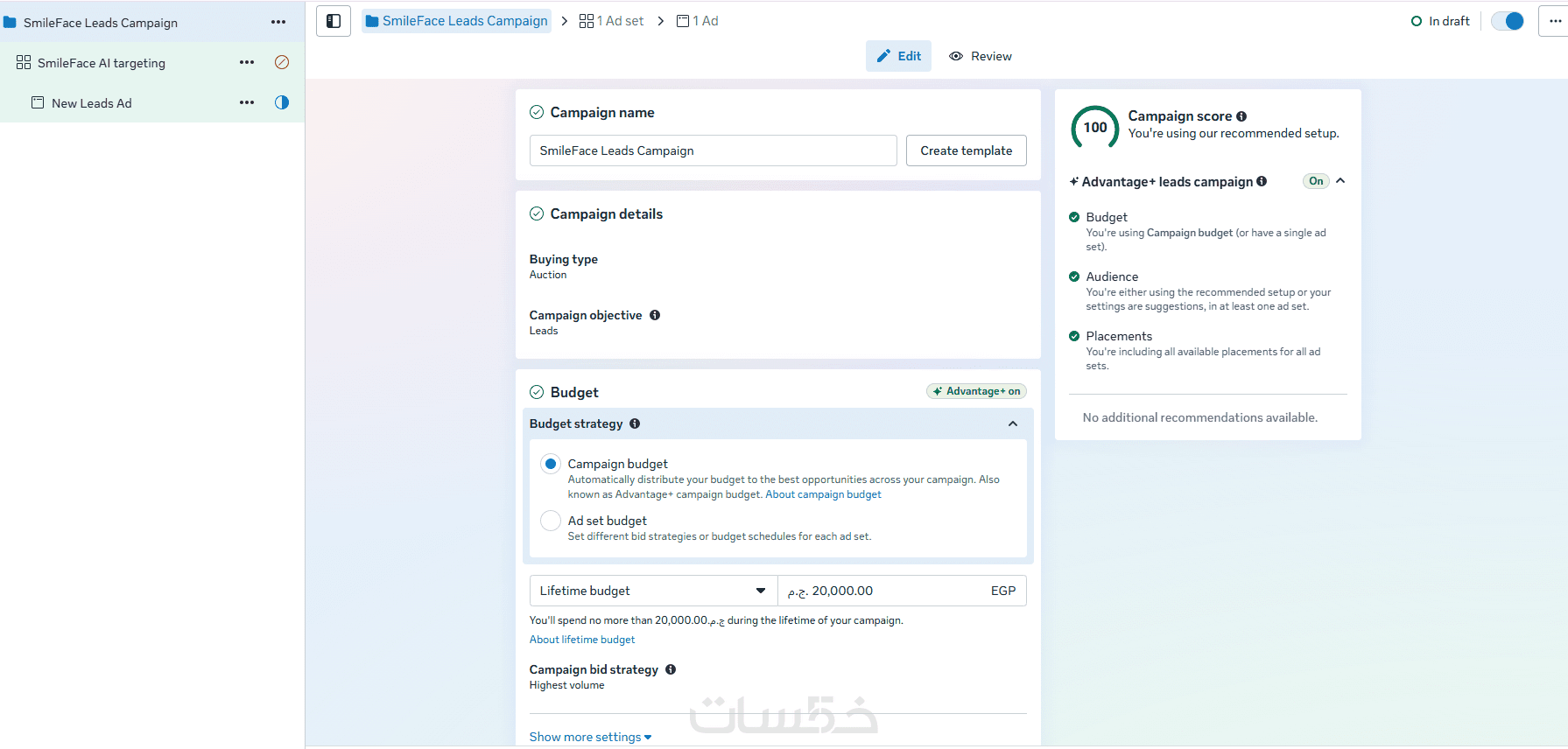
Task: Click the eye icon on Review tab
Action: 956,56
